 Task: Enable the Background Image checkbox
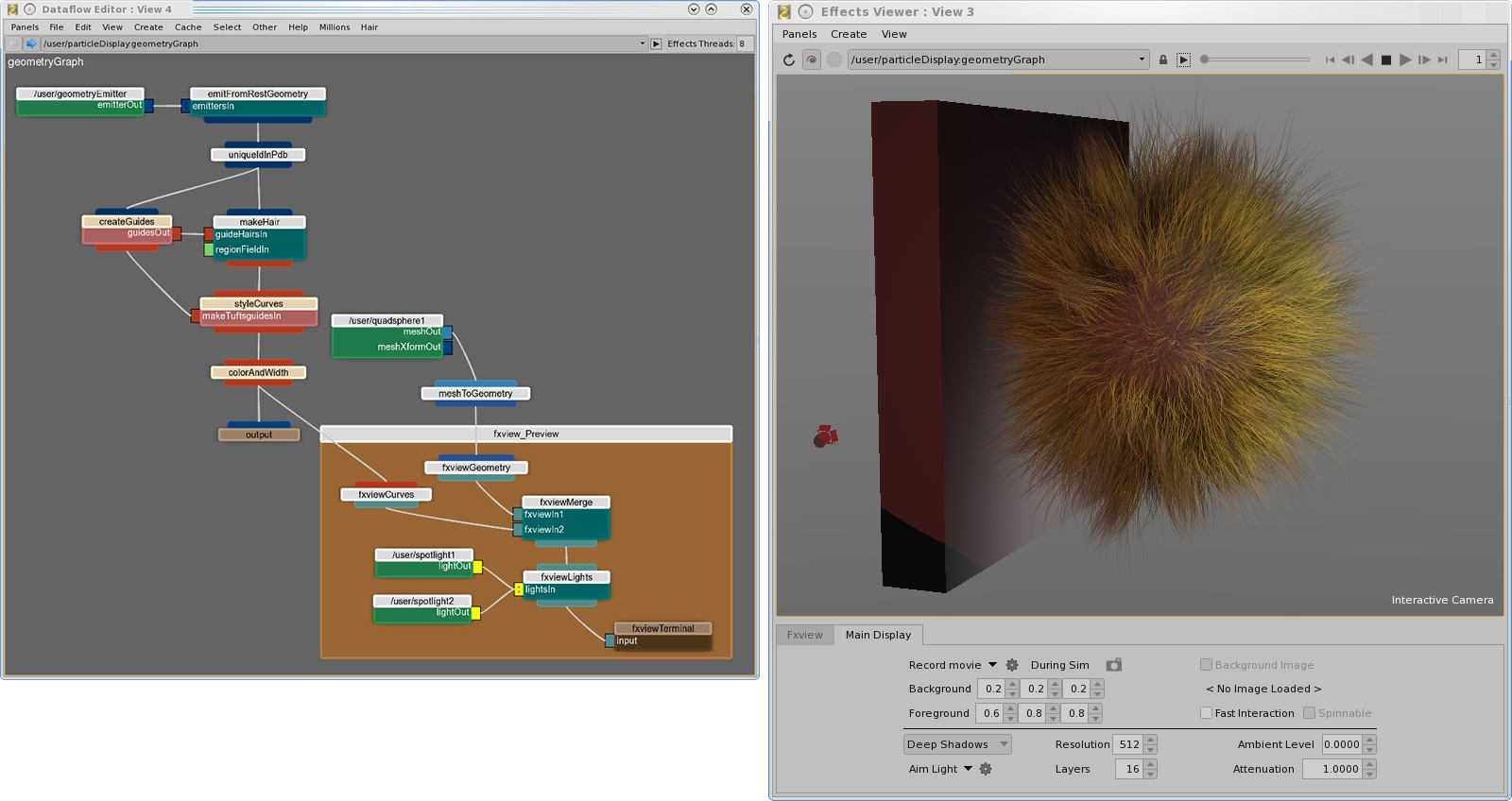click(1206, 665)
